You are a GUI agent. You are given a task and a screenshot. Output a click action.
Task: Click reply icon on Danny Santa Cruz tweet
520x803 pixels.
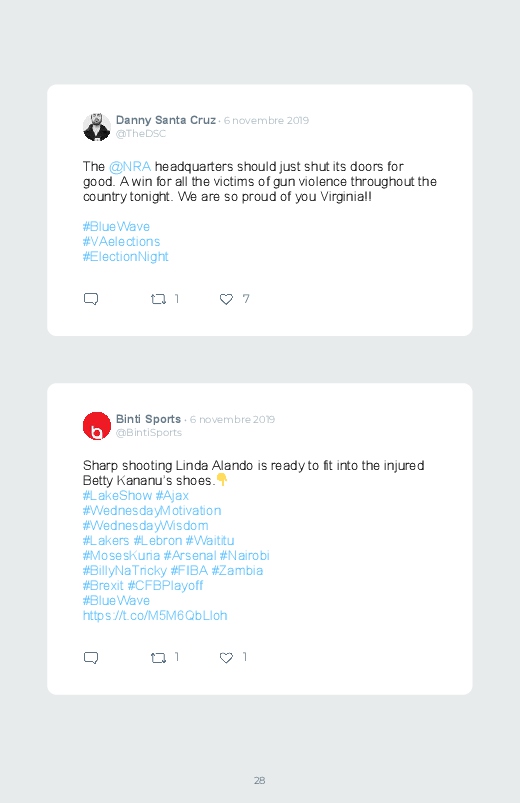(x=91, y=299)
